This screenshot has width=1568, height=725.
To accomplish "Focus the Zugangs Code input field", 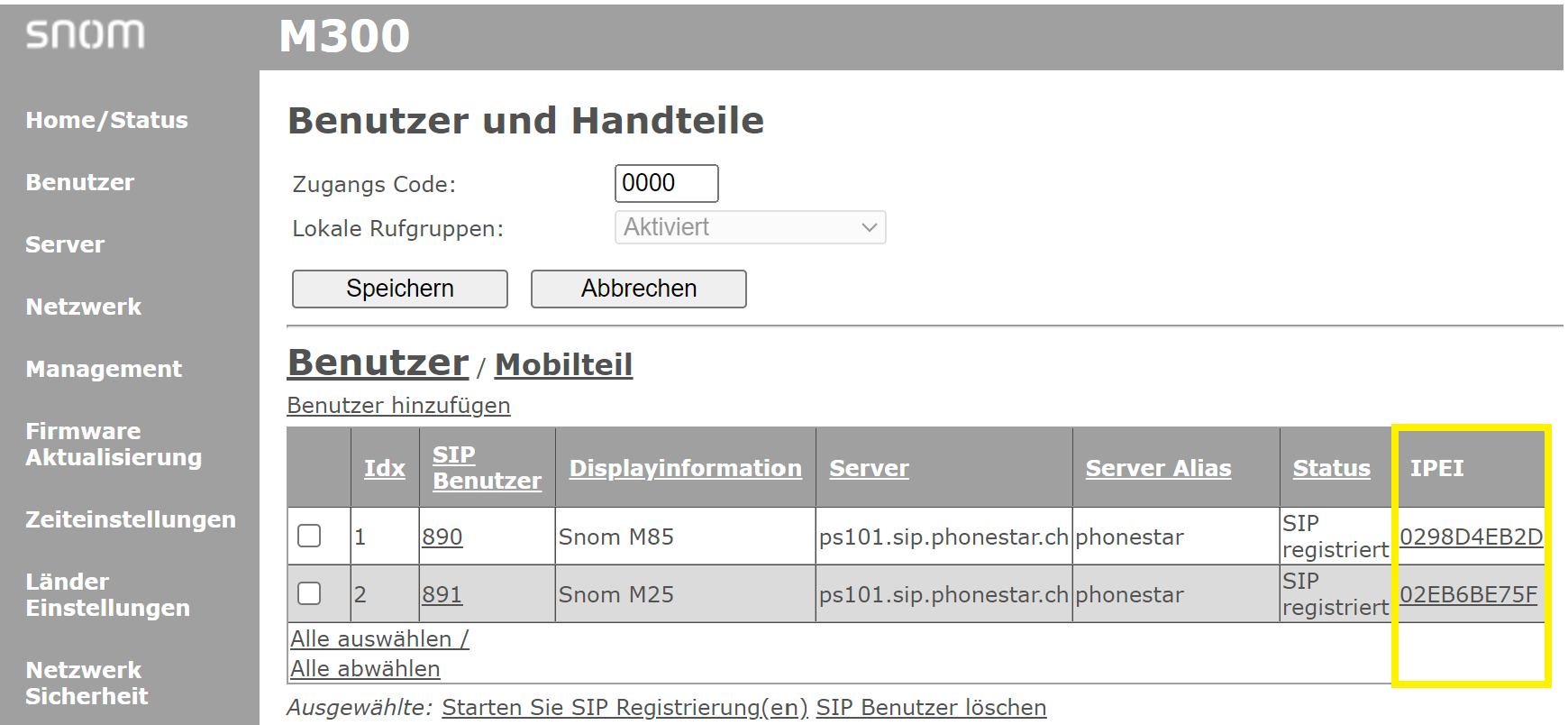I will pyautogui.click(x=666, y=183).
